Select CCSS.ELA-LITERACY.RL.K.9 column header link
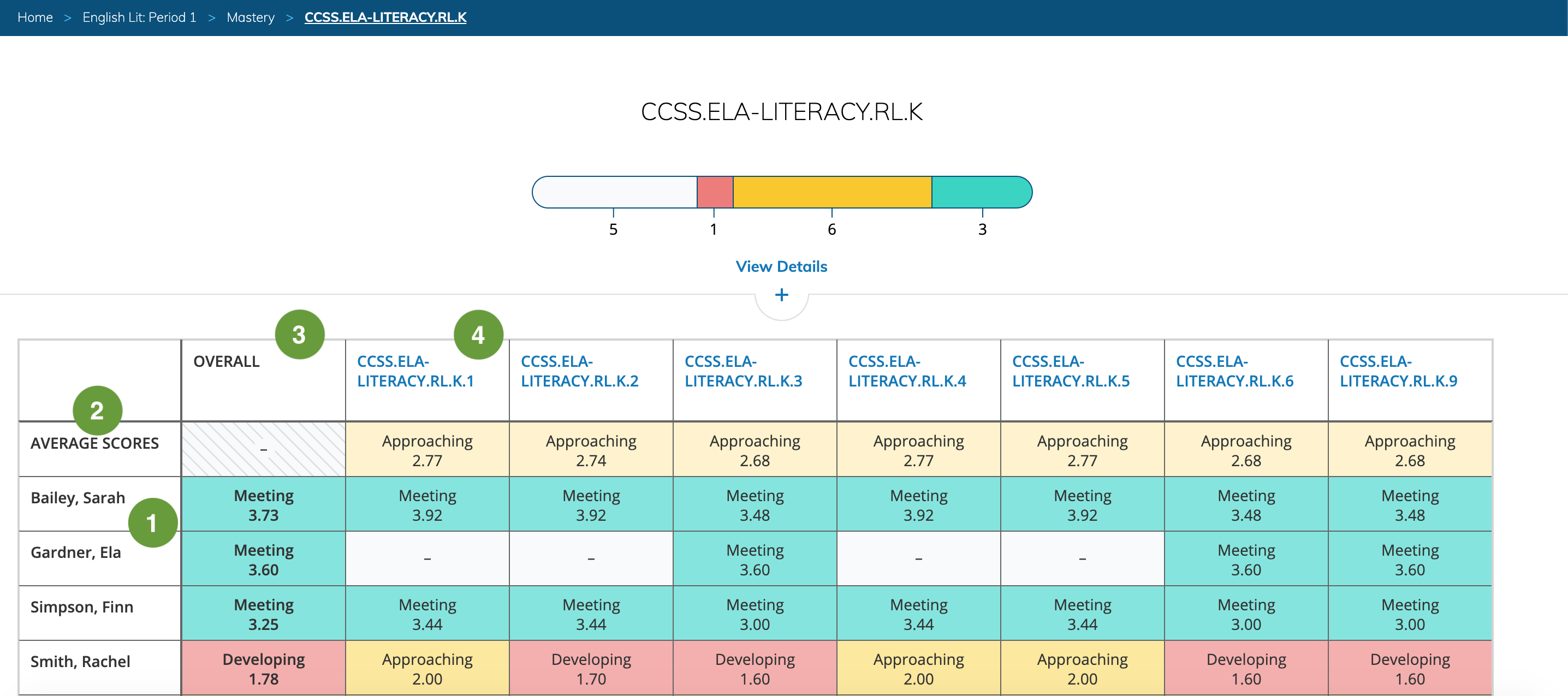1568x696 pixels. click(1398, 371)
